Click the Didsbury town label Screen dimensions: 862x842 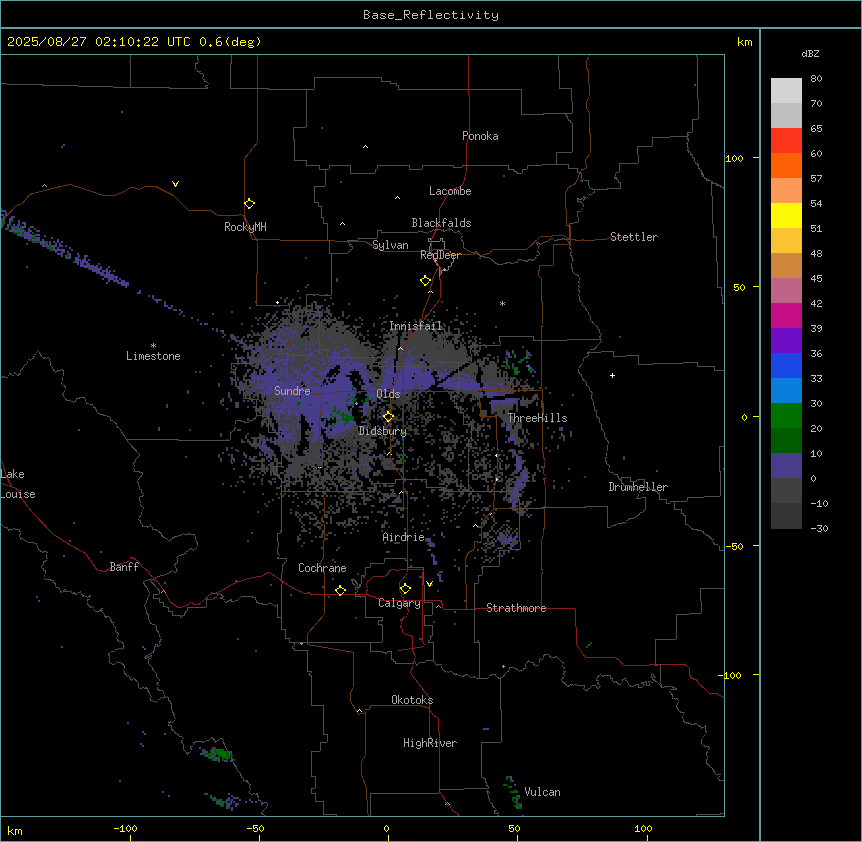tap(383, 431)
